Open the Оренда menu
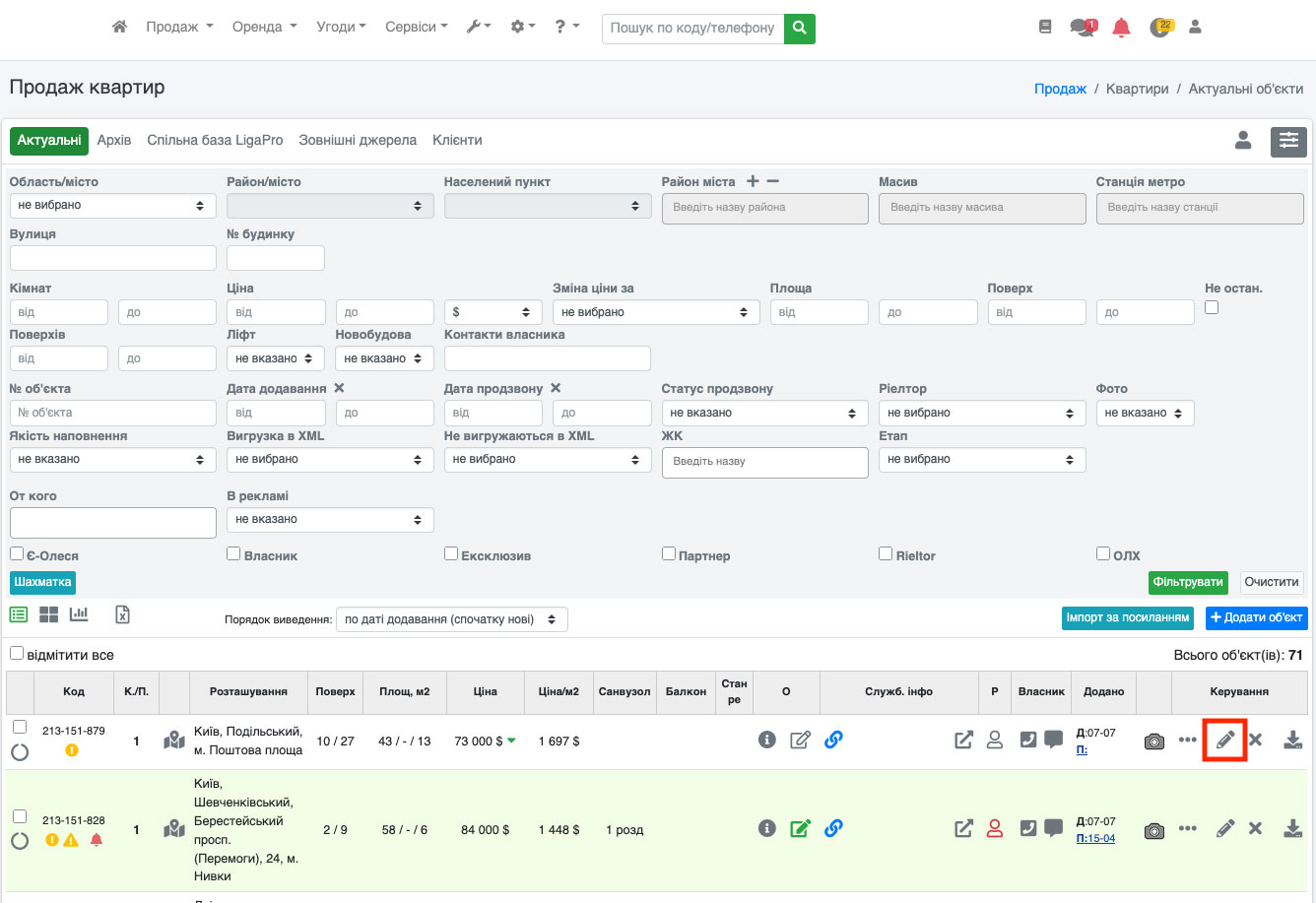Image resolution: width=1316 pixels, height=903 pixels. tap(264, 28)
